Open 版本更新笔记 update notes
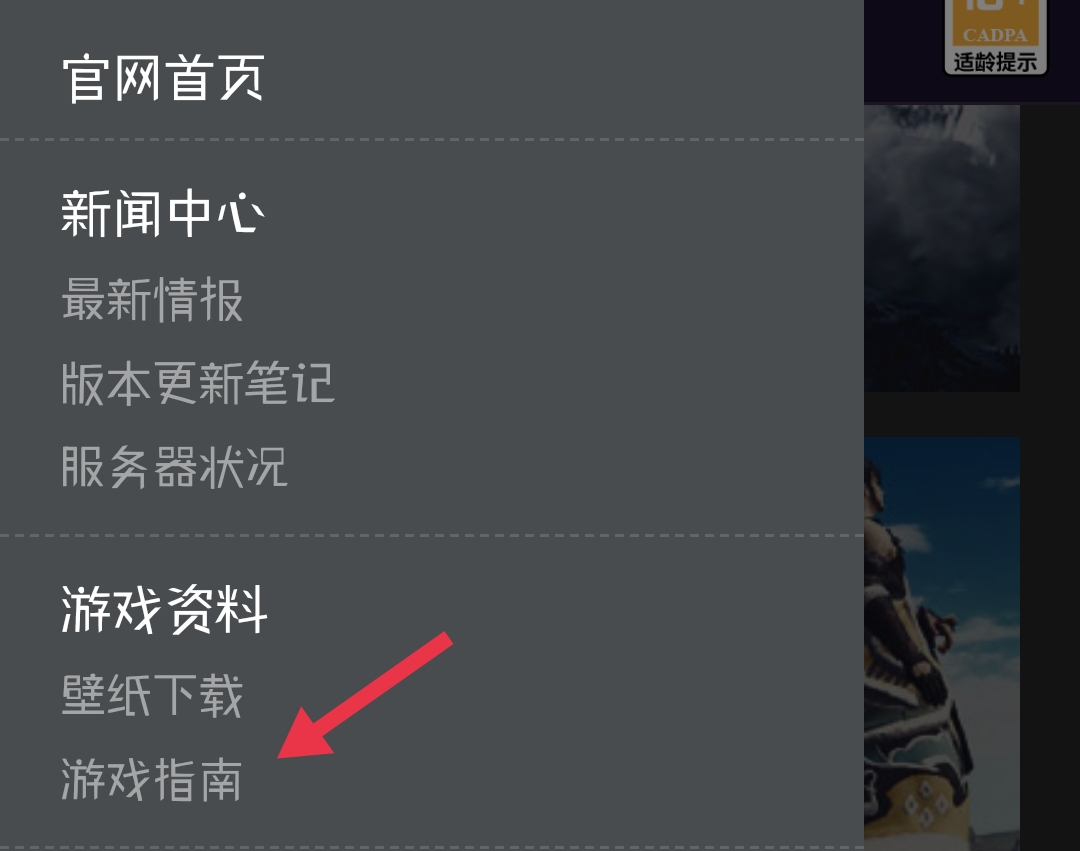The height and width of the screenshot is (851, 1080). tap(198, 383)
